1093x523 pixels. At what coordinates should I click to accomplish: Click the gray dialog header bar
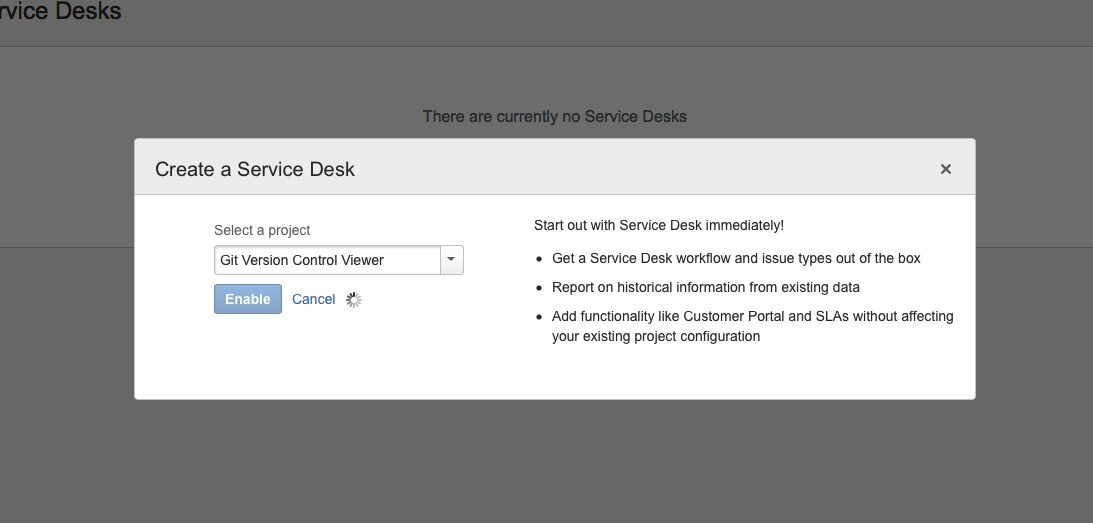[x=600, y=168]
